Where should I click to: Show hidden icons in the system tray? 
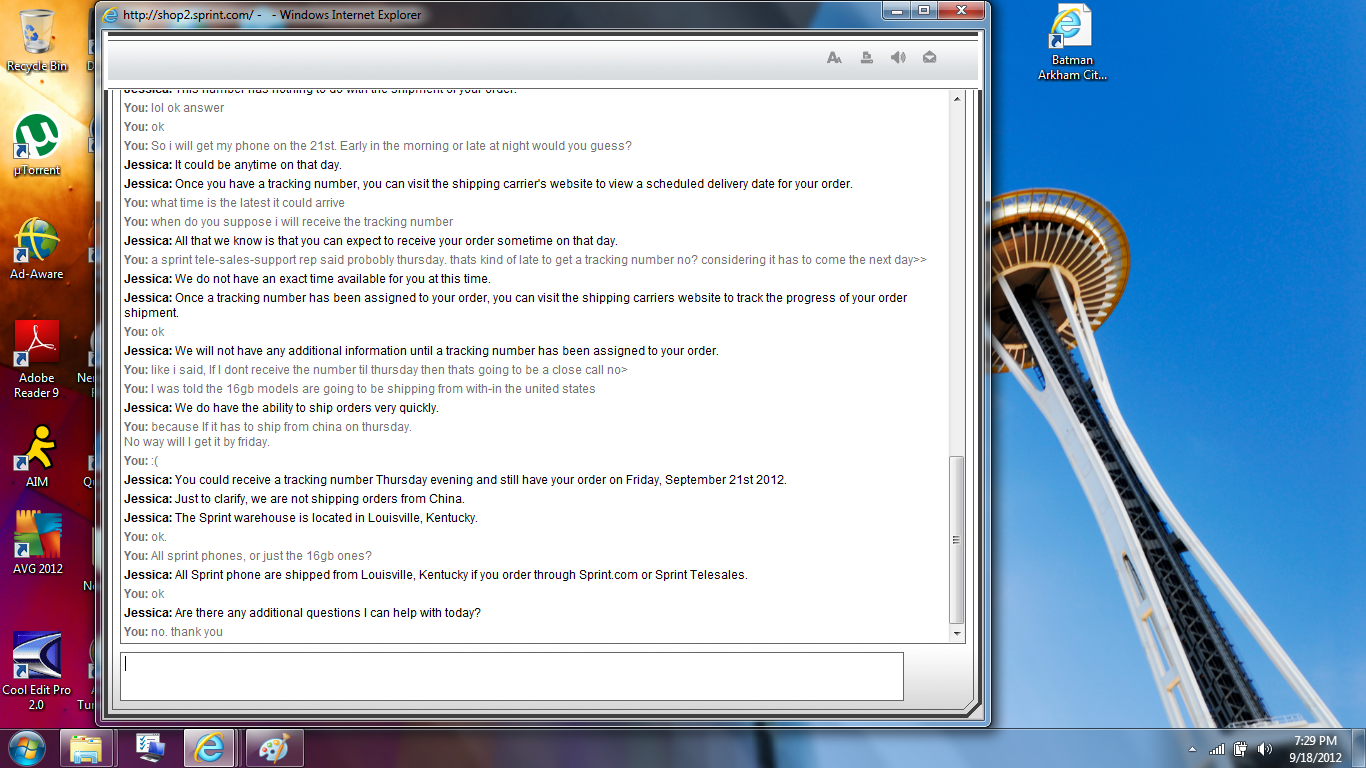[1192, 749]
